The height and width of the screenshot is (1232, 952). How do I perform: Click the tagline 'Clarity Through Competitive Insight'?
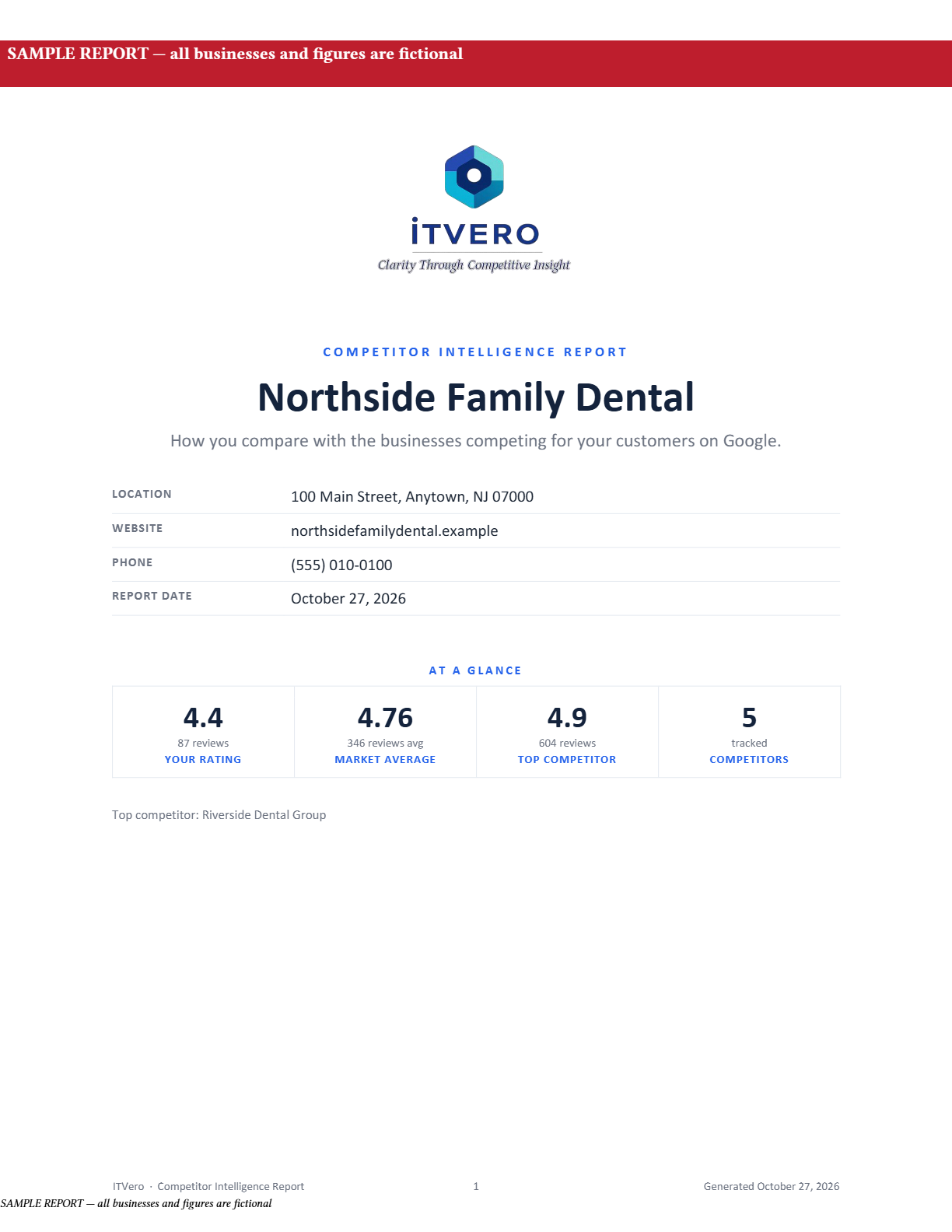[x=474, y=265]
